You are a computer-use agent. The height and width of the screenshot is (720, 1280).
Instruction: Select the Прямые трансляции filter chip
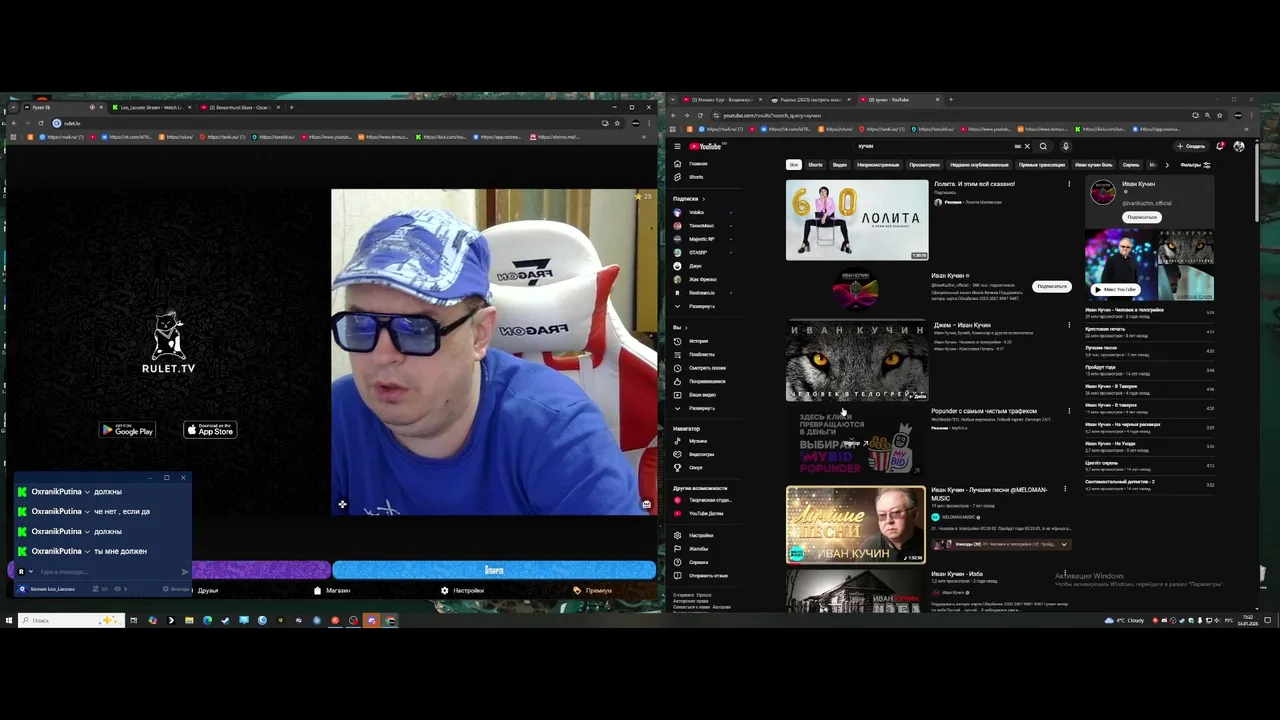tap(1042, 165)
